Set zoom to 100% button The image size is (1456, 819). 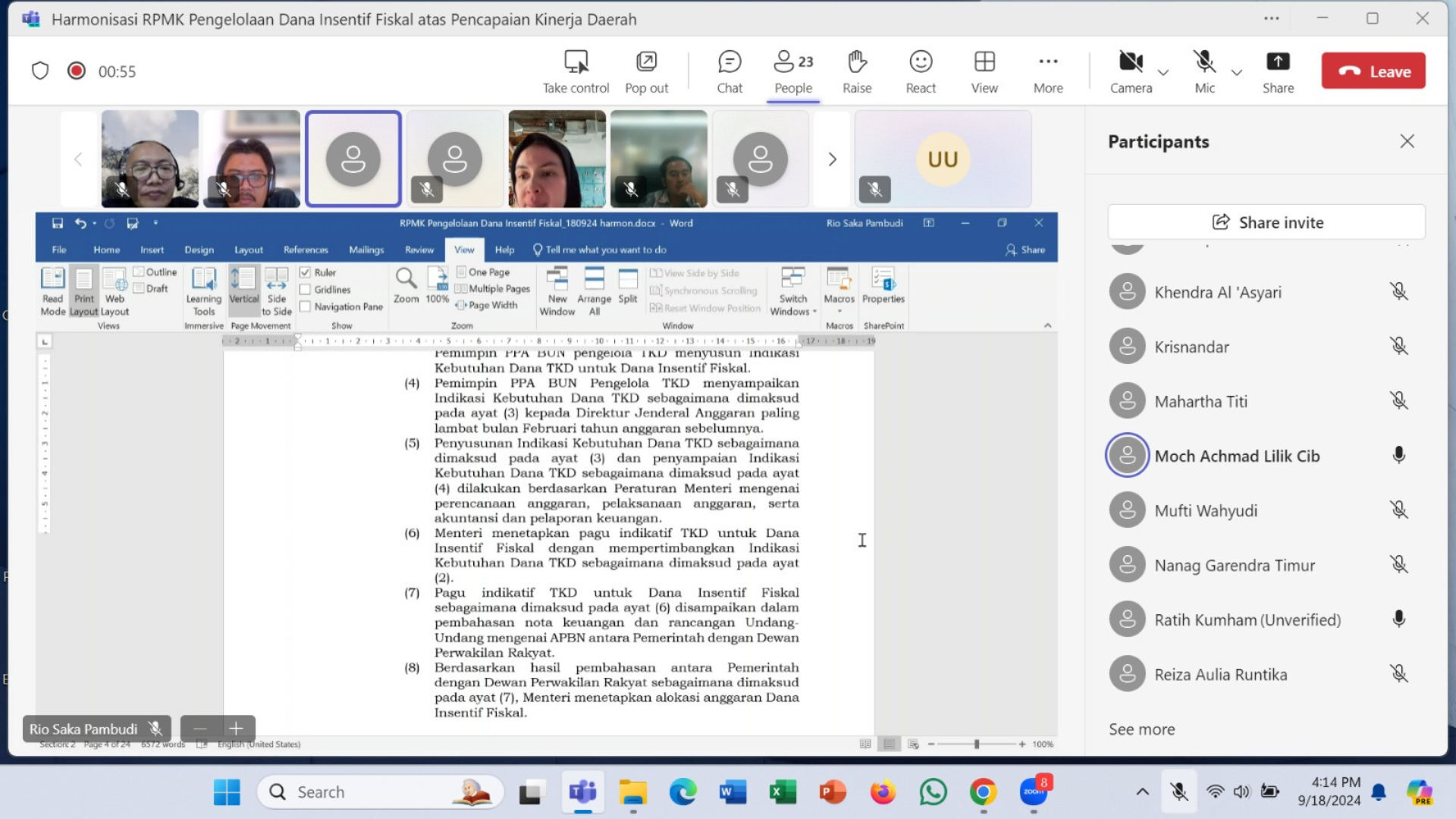438,286
